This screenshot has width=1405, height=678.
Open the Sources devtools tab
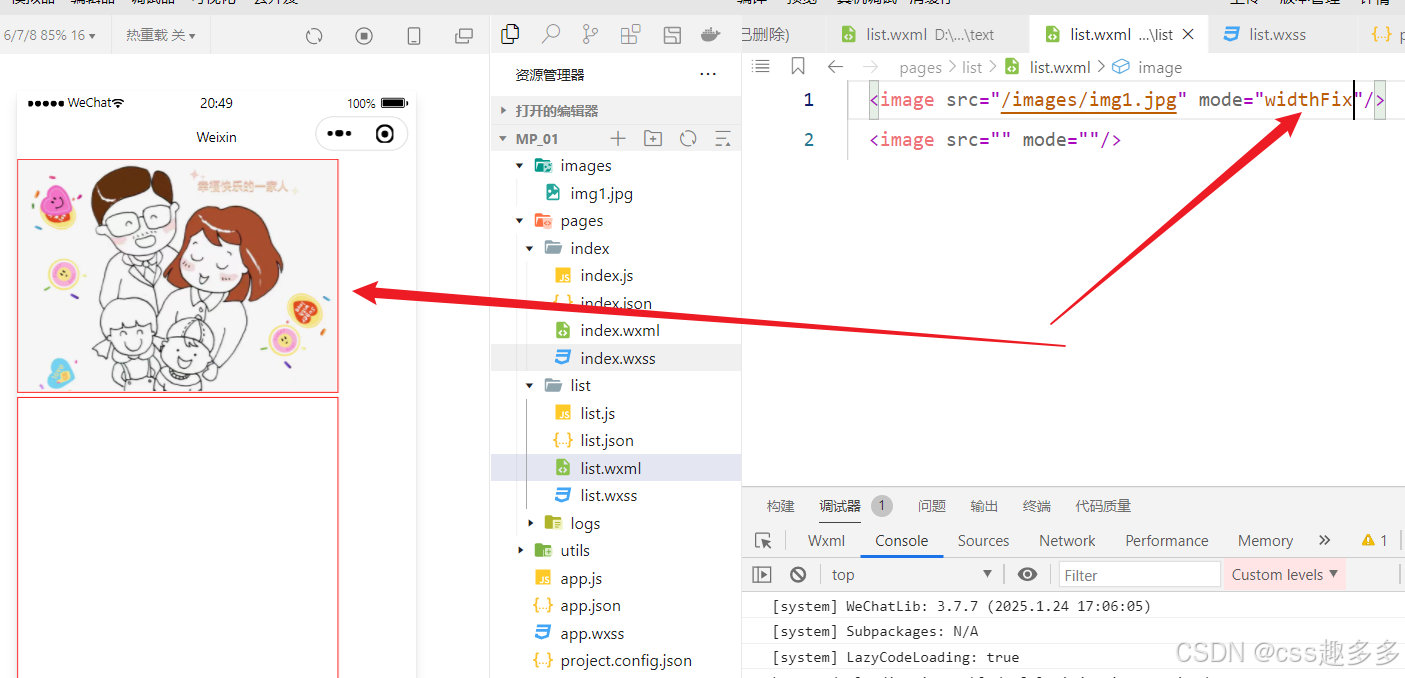983,540
